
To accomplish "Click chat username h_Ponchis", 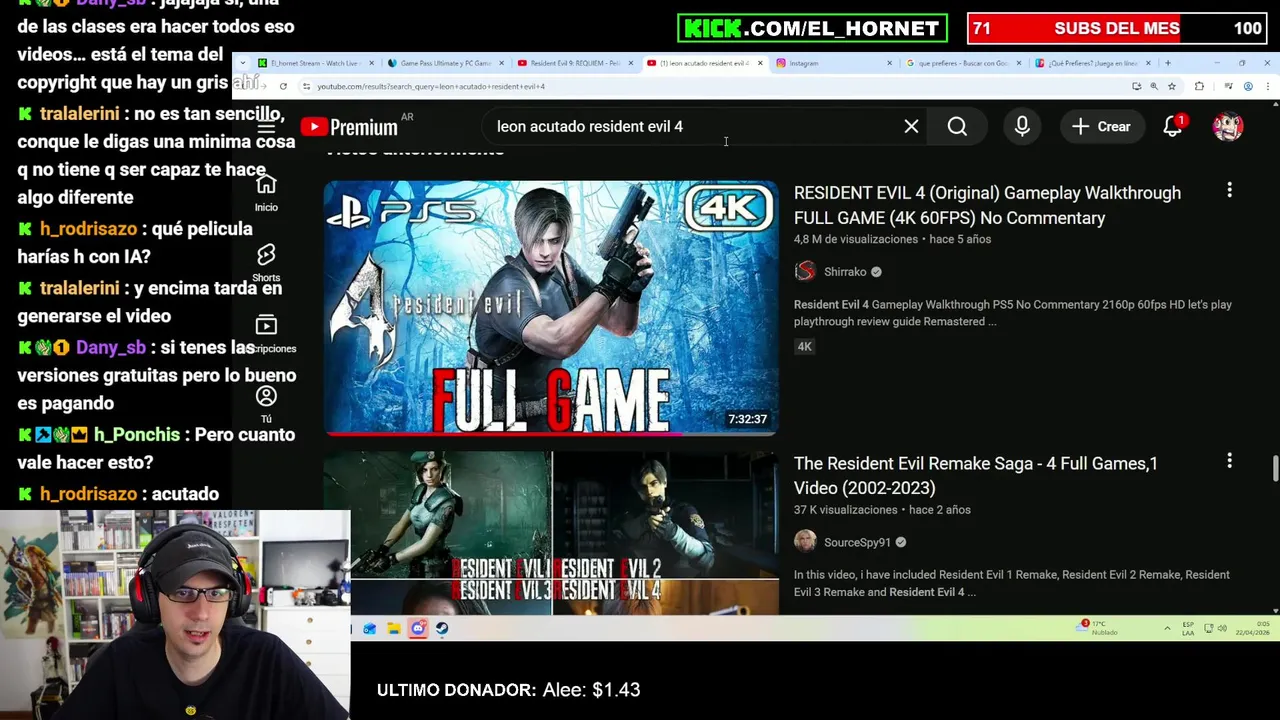I will [x=137, y=435].
